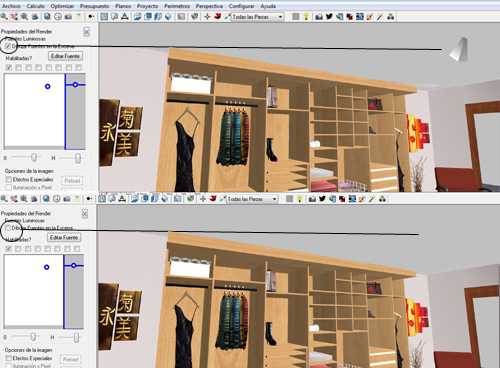Screen dimensions: 500x368
Task: Click the light bulb icon in the top toolbar
Action: [x=306, y=16]
